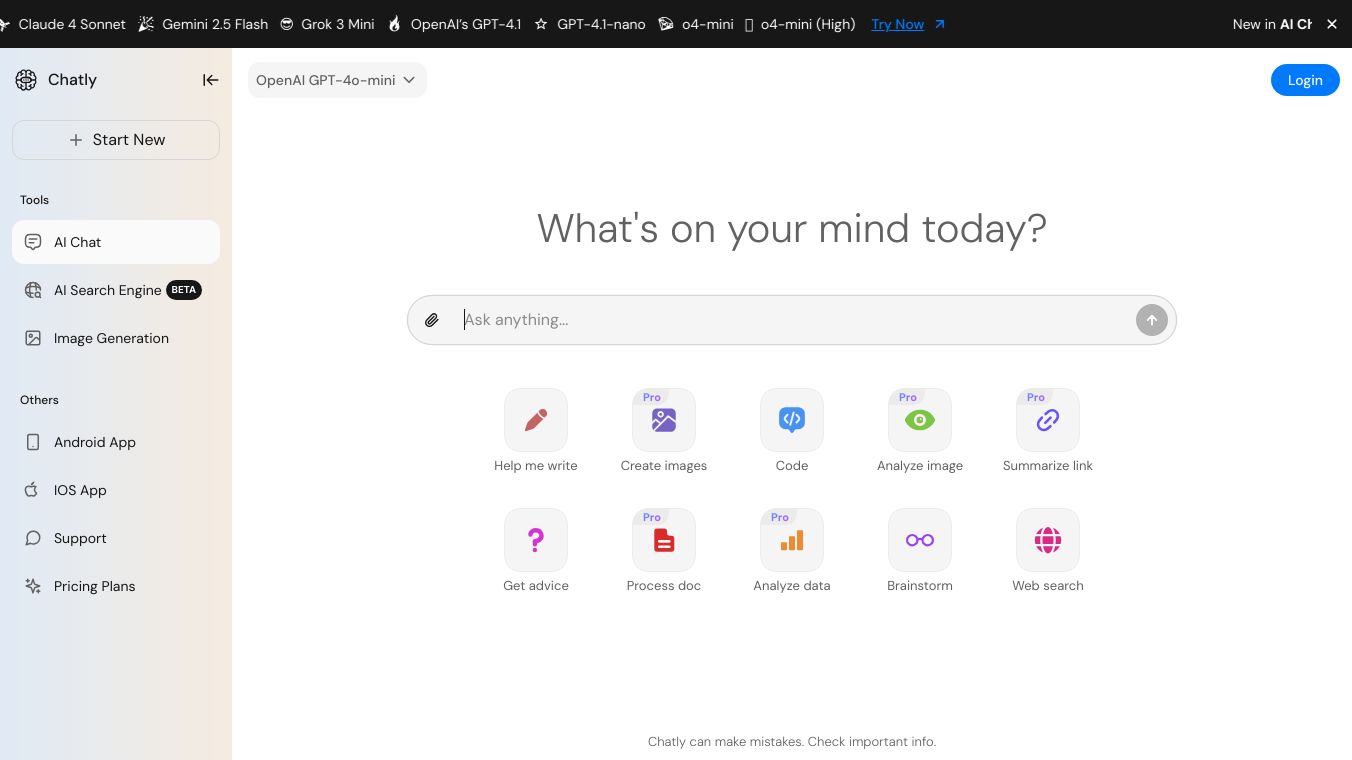The height and width of the screenshot is (760, 1352).
Task: Click the Grok 3 Mini banner text
Action: pyautogui.click(x=338, y=24)
